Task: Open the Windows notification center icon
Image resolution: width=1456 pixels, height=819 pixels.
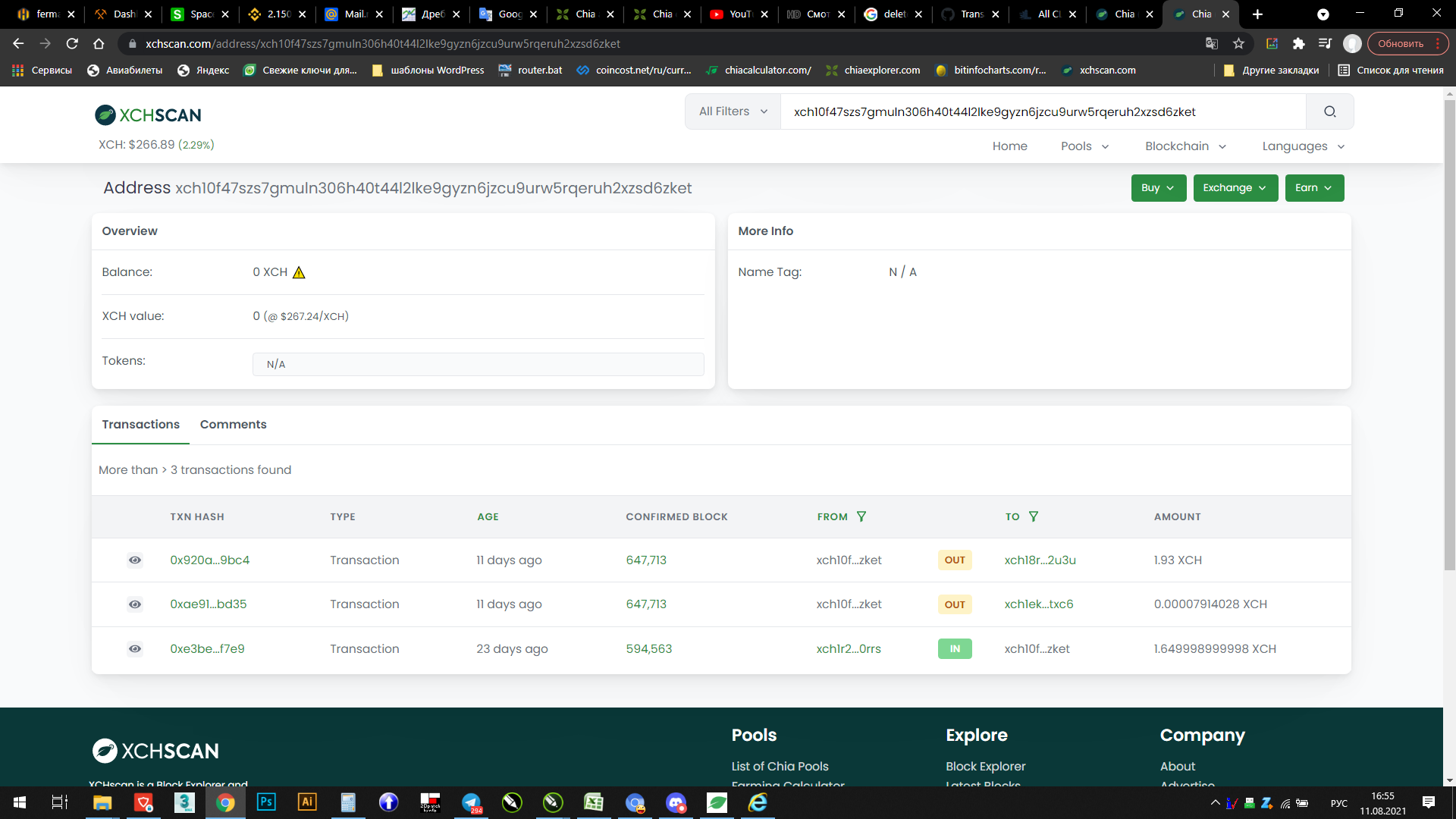Action: [x=1429, y=802]
